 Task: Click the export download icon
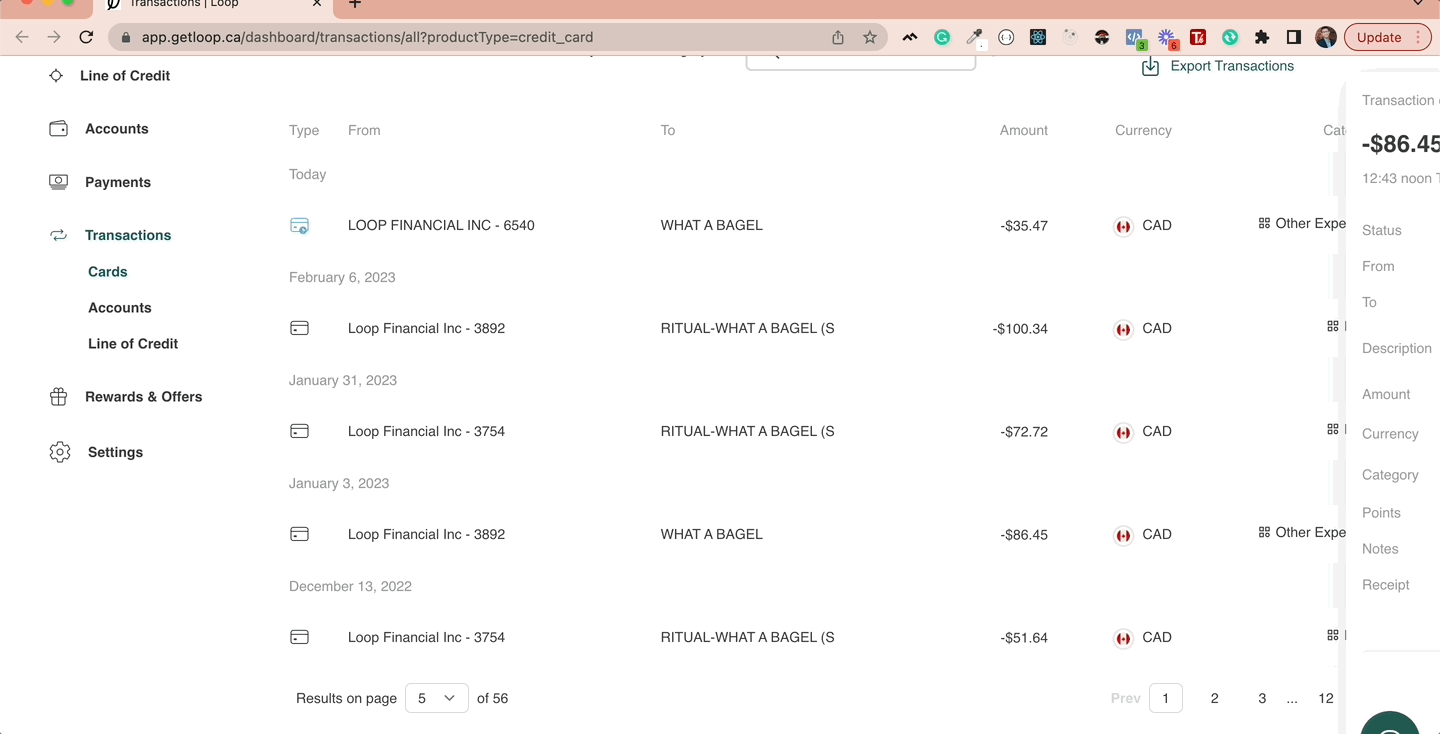coord(1150,66)
